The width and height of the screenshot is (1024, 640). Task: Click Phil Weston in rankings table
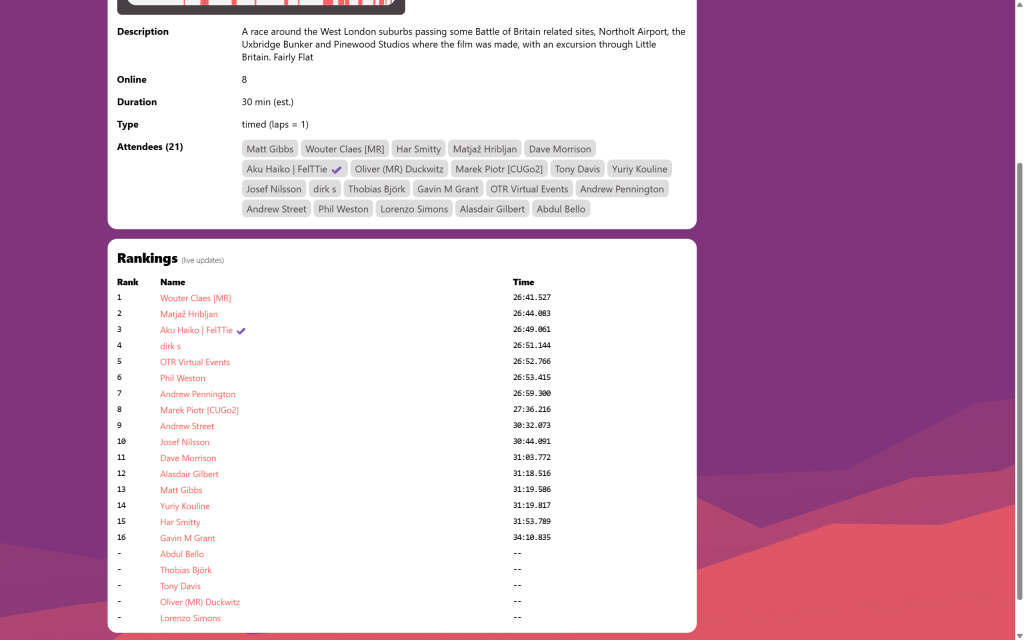(x=182, y=378)
